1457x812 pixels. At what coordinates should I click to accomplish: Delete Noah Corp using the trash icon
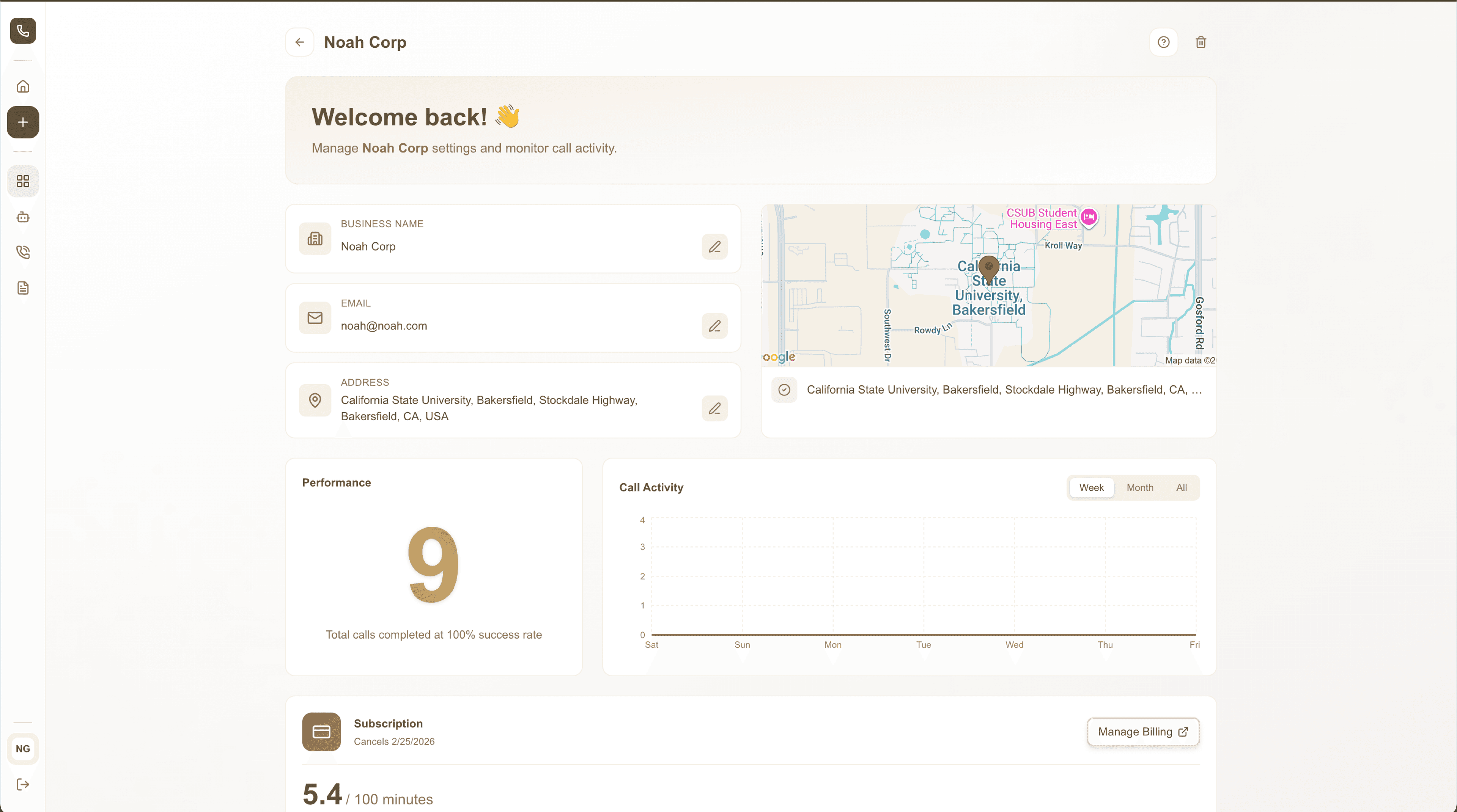pos(1201,42)
